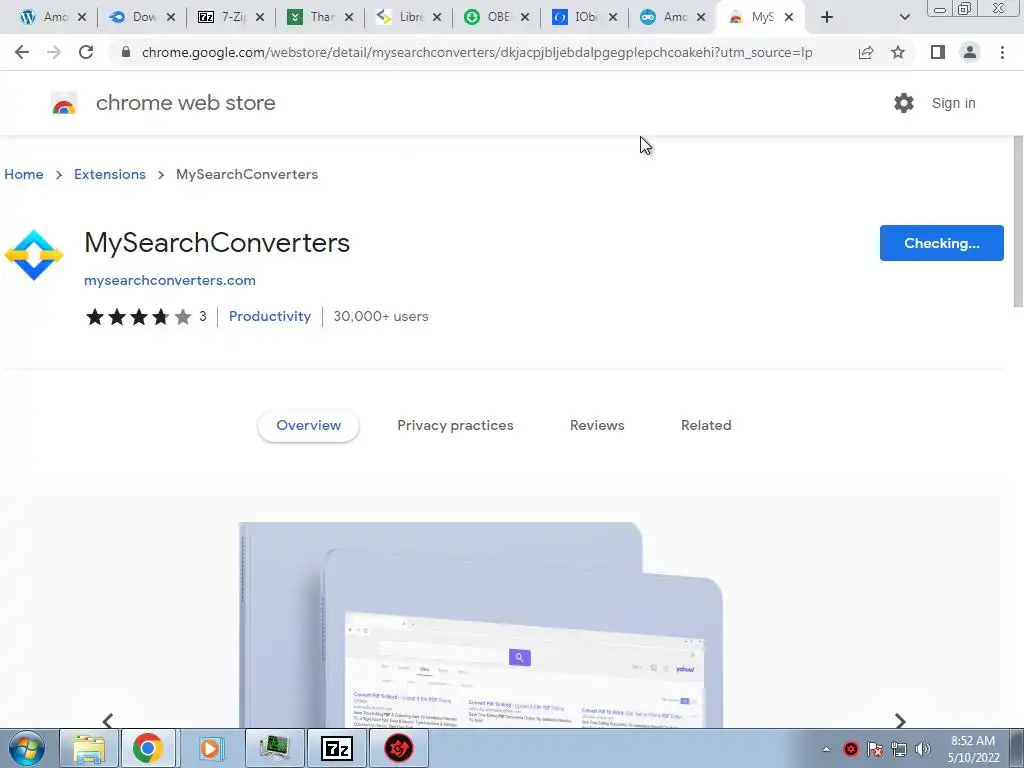Click the extension screenshot preview image

tap(482, 624)
